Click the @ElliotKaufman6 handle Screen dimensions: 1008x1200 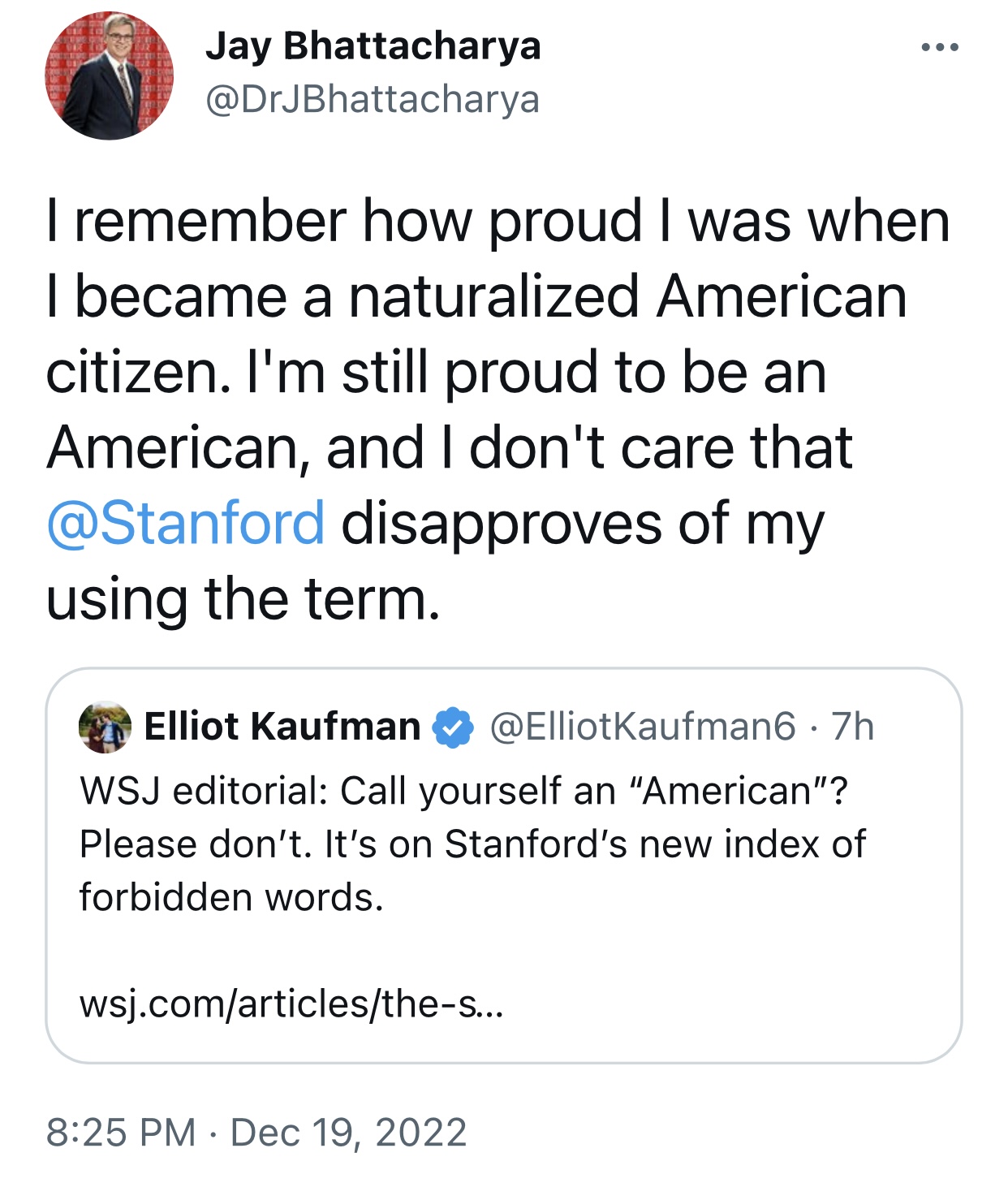point(643,726)
